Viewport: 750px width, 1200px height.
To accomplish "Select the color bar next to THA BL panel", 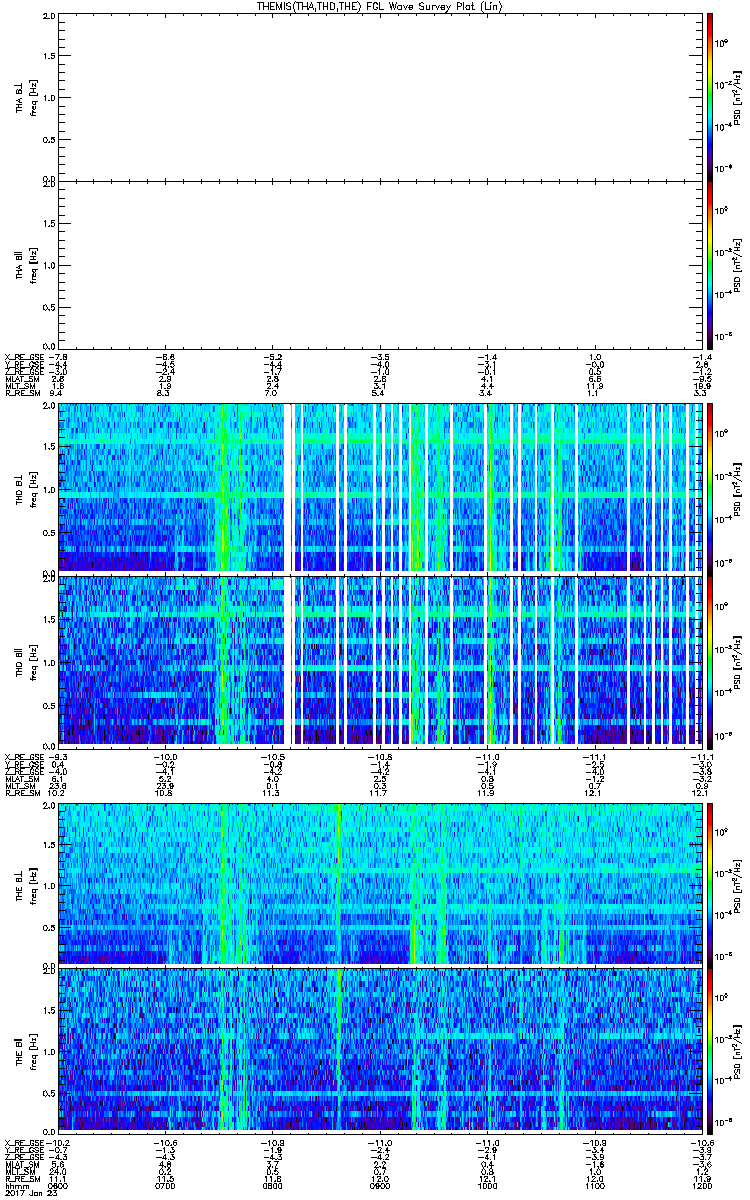I will coord(710,96).
